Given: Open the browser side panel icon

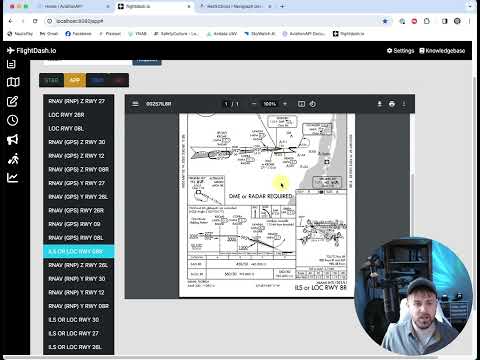Looking at the screenshot, I should tap(444, 21).
